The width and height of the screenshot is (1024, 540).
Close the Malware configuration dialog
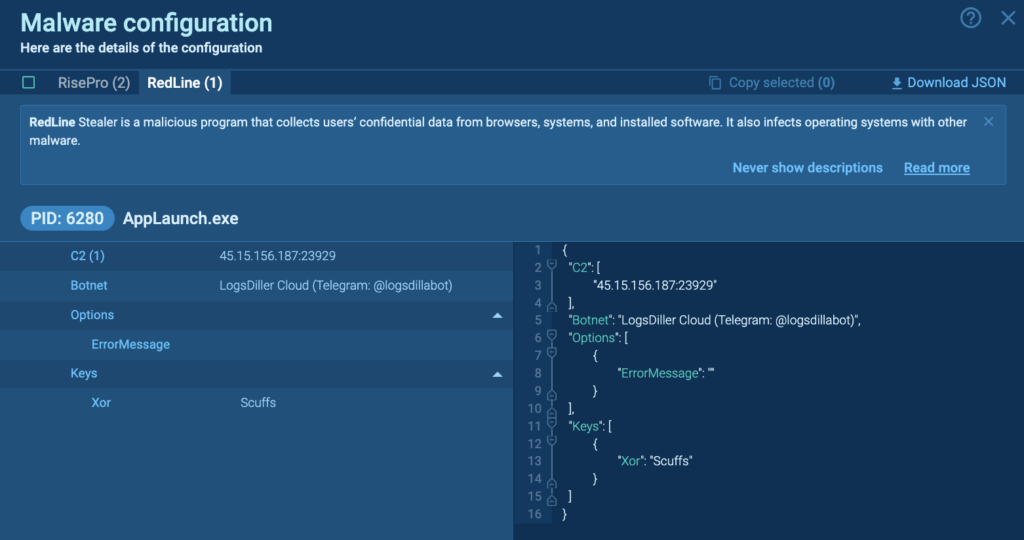tap(1008, 18)
